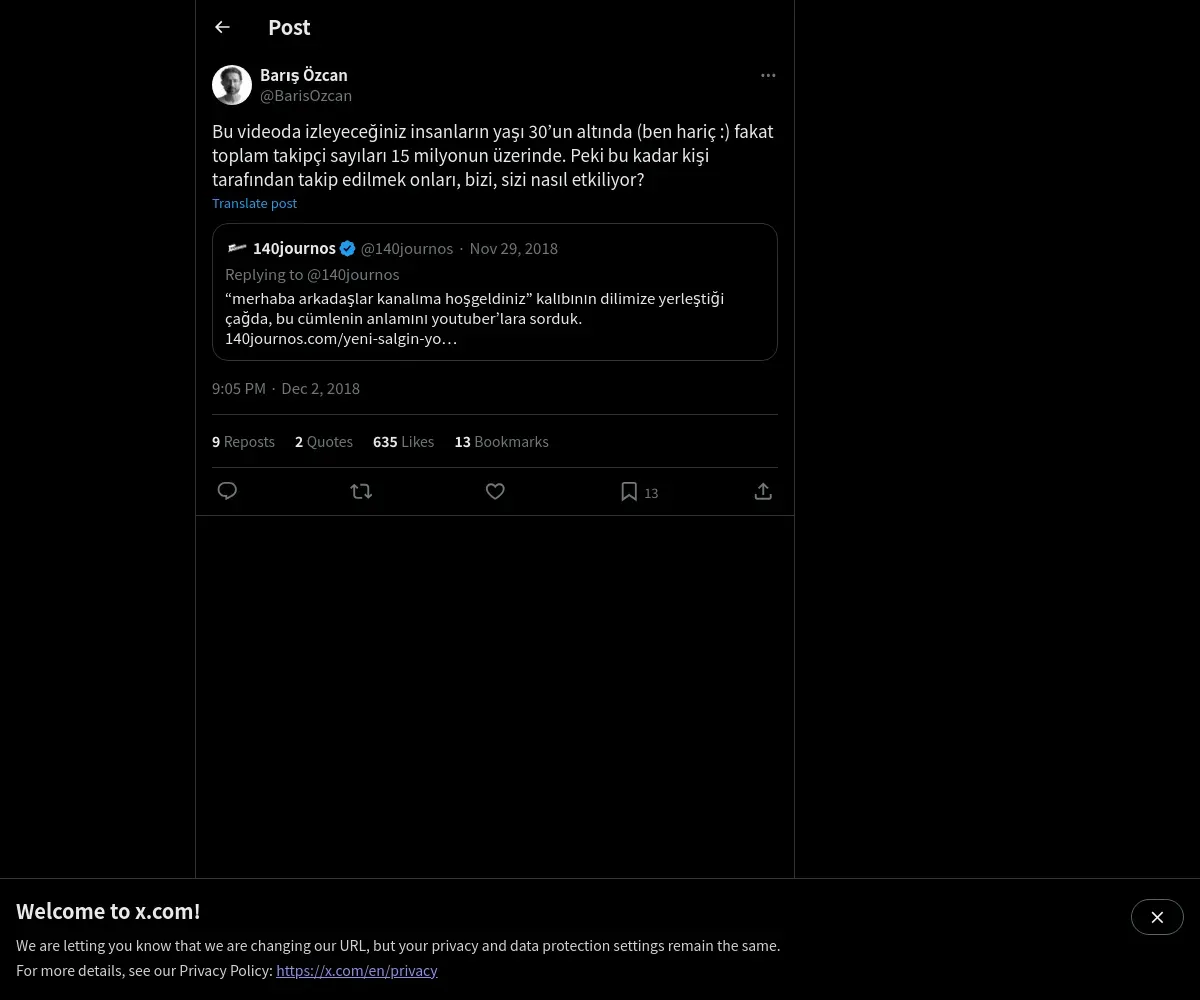
Task: Open the x.com privacy policy link
Action: (357, 970)
